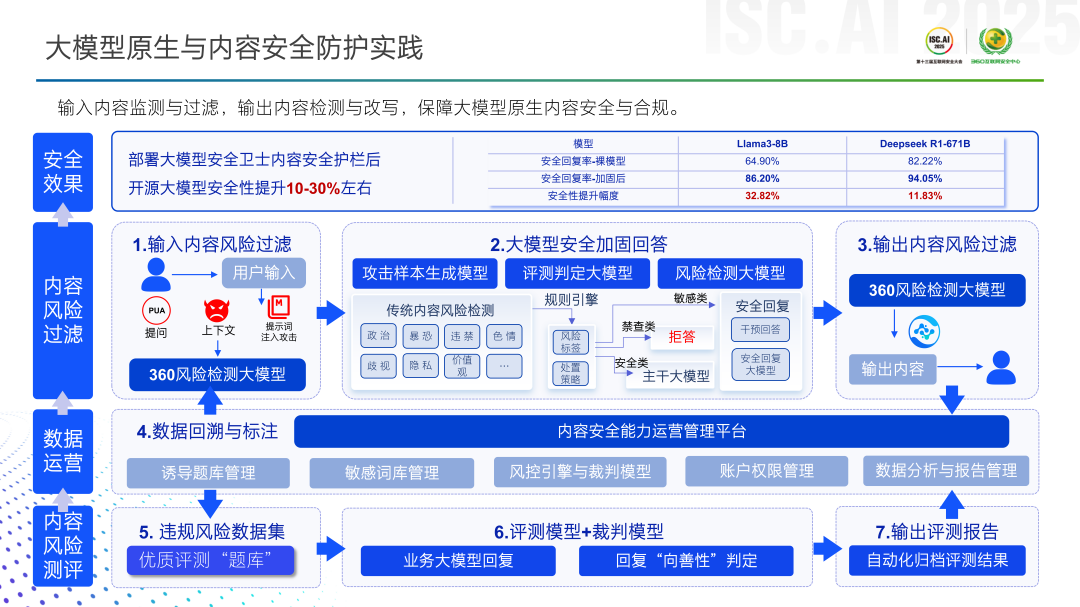Click the red devil 上下文 icon

tap(217, 310)
